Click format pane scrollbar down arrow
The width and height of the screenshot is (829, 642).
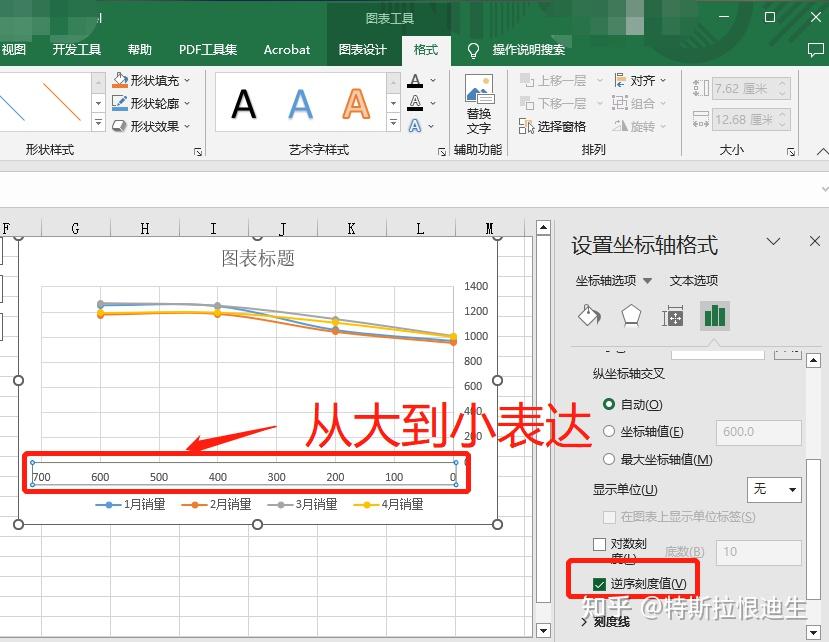pos(813,632)
